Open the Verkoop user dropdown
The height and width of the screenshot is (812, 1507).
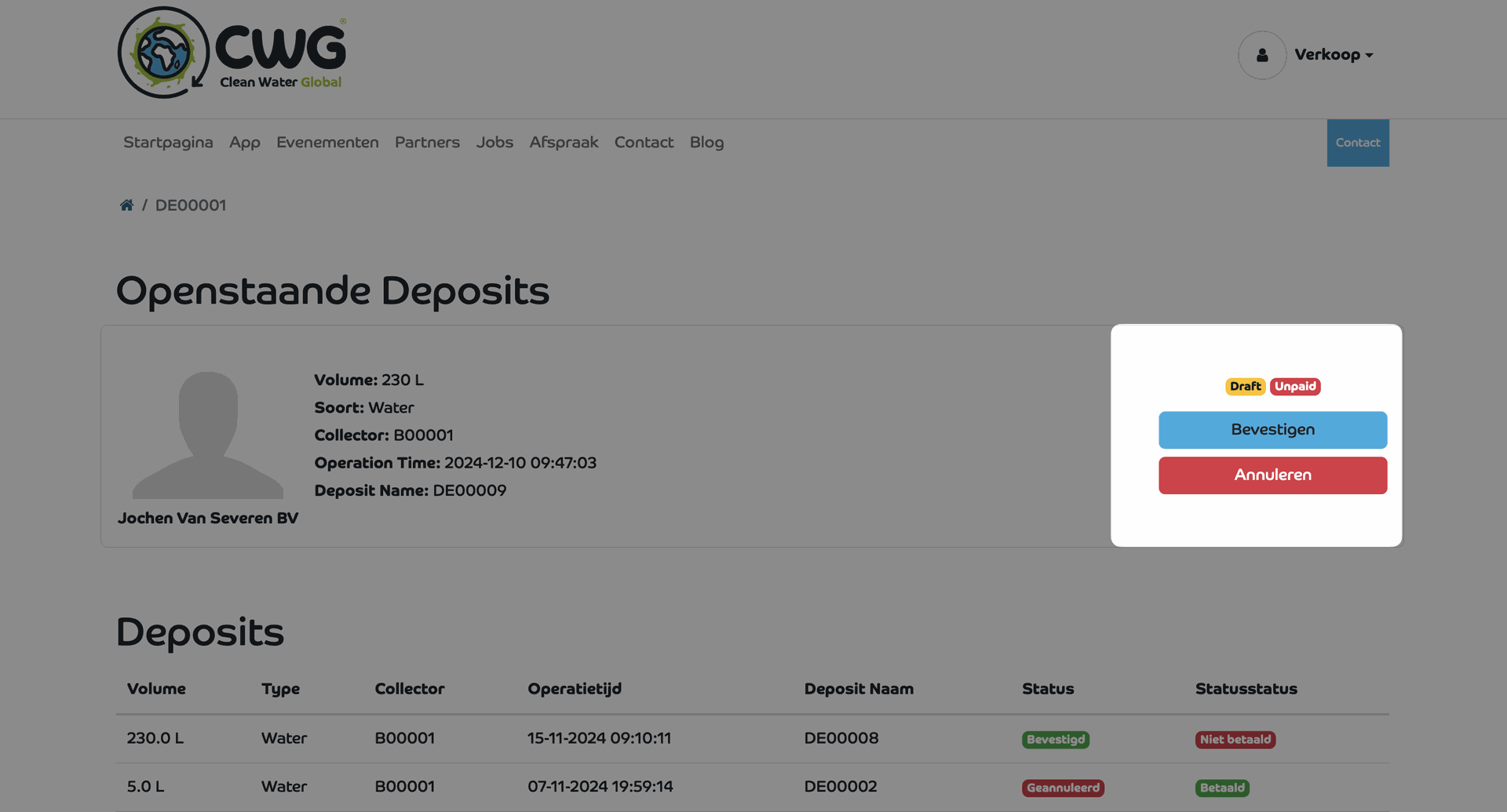point(1333,55)
